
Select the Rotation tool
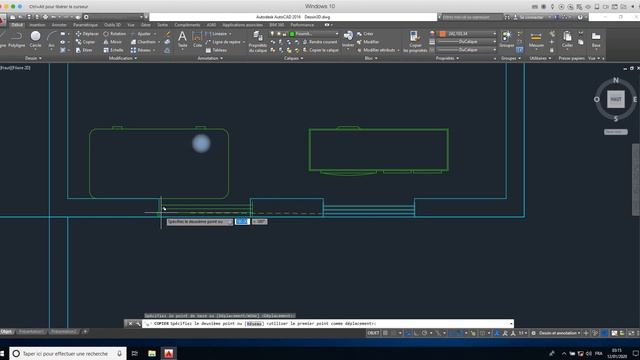[114, 34]
